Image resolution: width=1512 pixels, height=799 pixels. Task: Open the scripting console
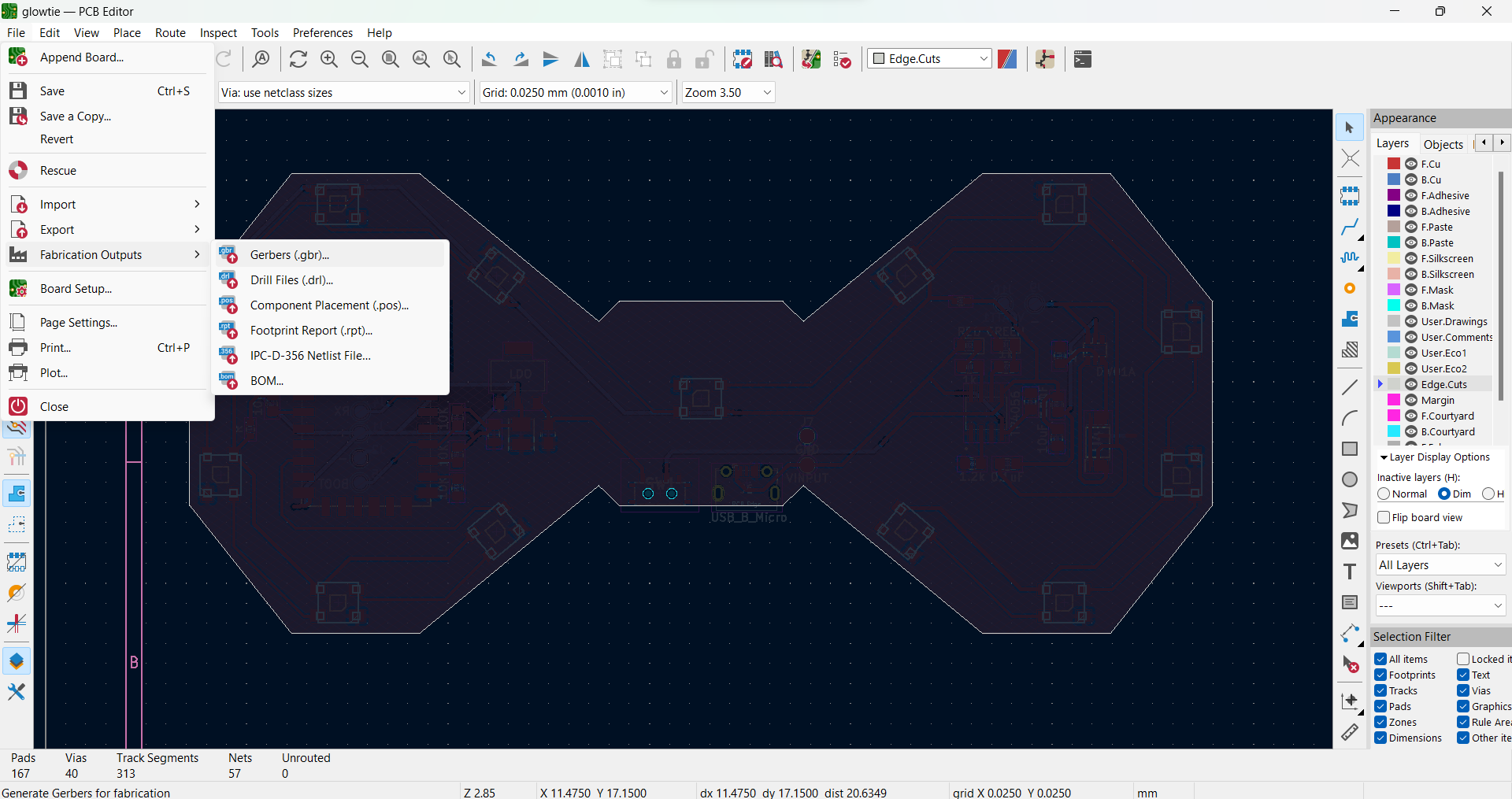[x=1083, y=59]
